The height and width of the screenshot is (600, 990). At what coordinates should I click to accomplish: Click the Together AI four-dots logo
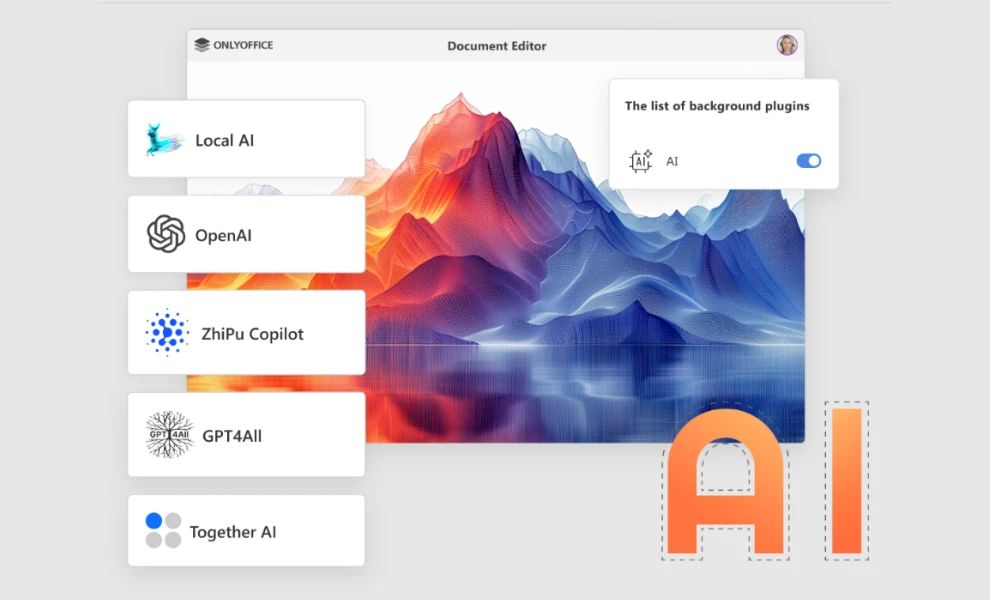pos(164,530)
